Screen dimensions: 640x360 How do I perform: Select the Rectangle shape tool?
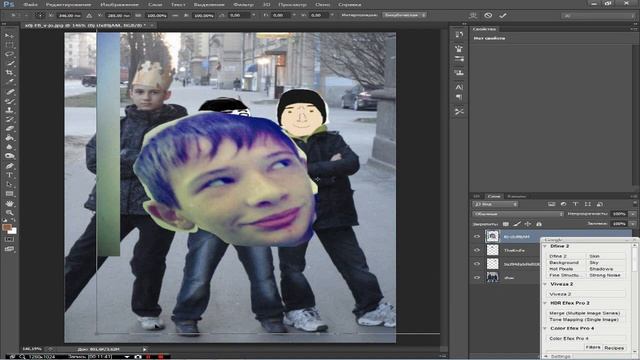pos(9,194)
